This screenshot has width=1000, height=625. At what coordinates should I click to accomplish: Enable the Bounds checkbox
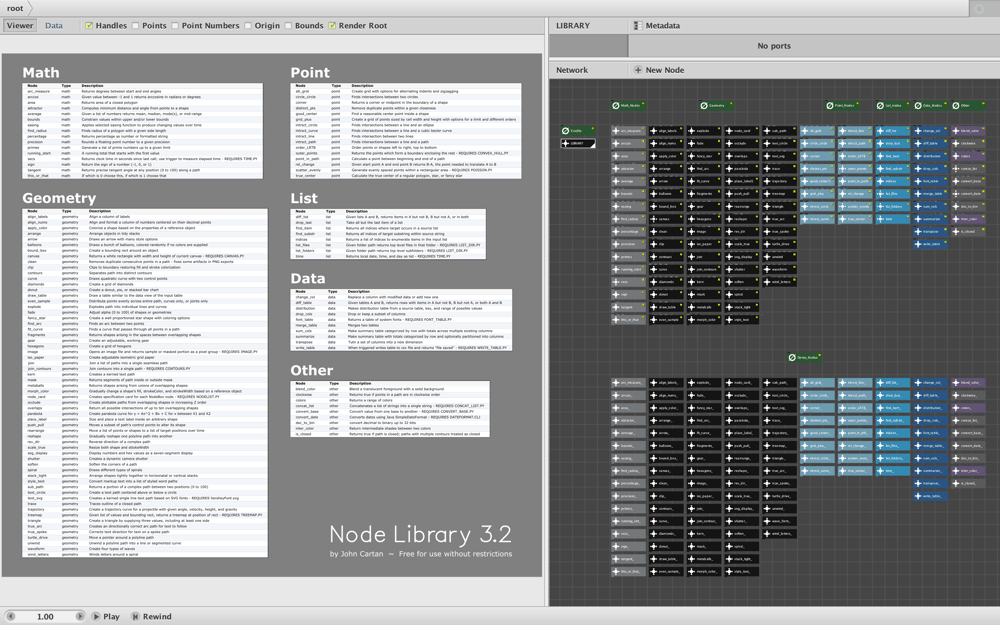point(288,26)
